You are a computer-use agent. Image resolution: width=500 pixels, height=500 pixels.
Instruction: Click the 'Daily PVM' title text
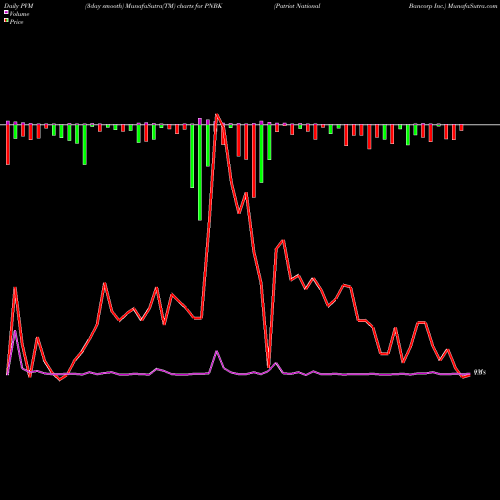coord(19,6)
